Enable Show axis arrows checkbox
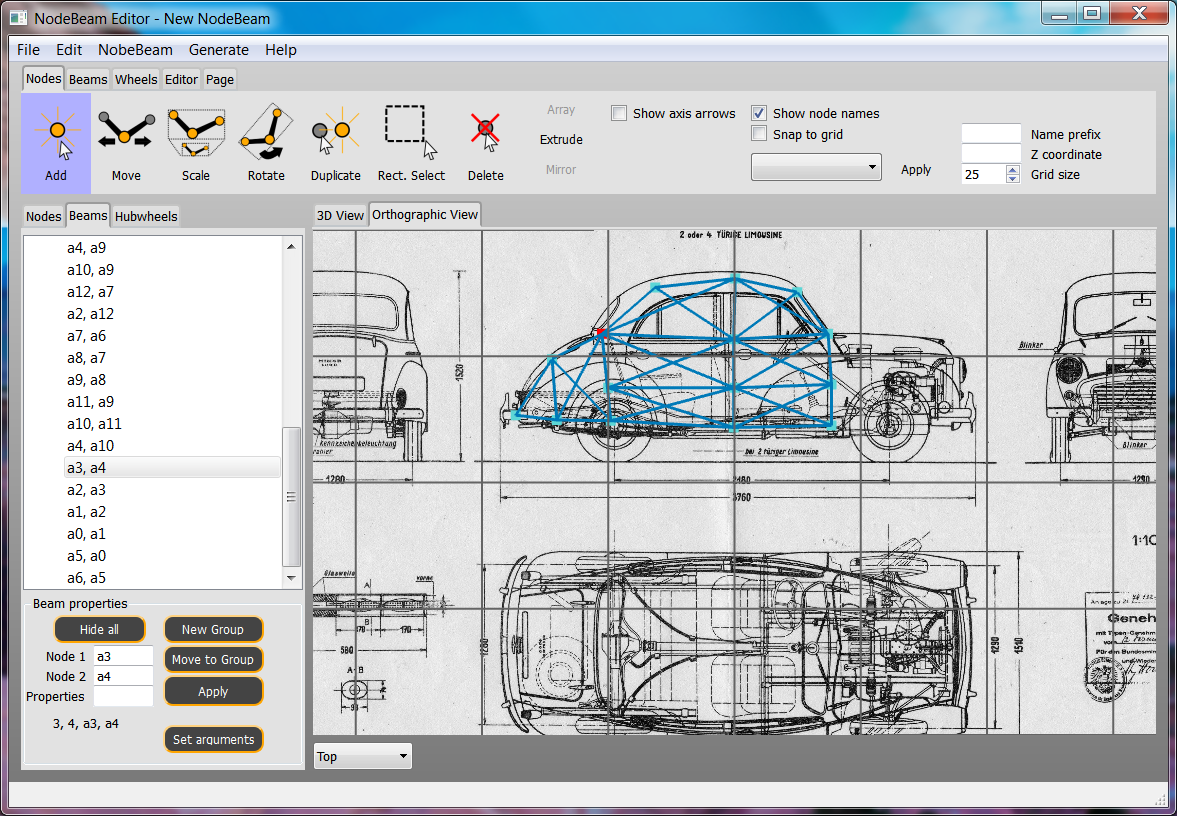 click(x=619, y=113)
